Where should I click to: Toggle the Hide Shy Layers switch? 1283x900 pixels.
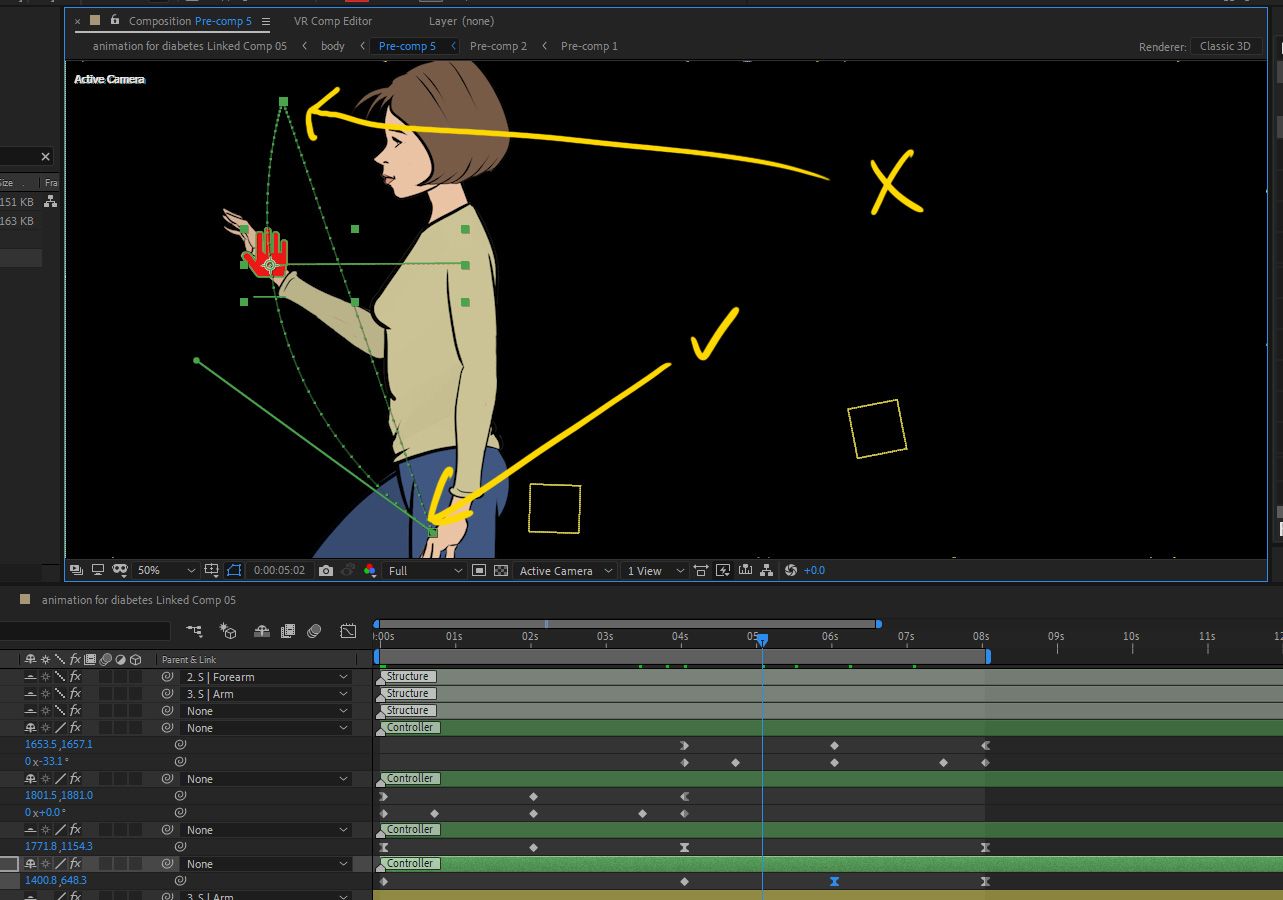[x=261, y=631]
